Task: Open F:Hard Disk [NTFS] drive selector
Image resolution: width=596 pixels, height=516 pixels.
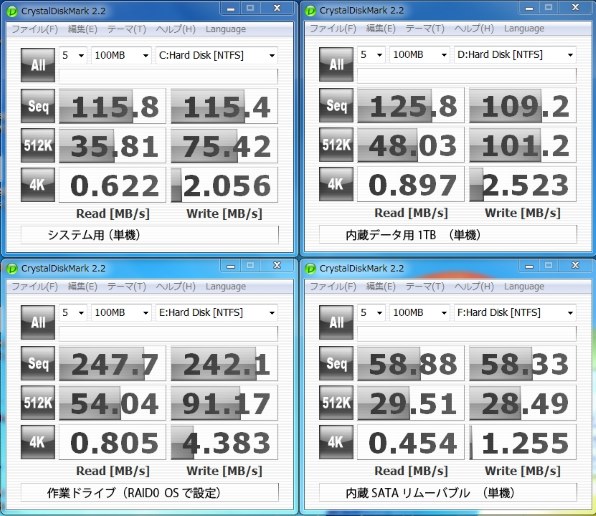Action: pyautogui.click(x=515, y=313)
